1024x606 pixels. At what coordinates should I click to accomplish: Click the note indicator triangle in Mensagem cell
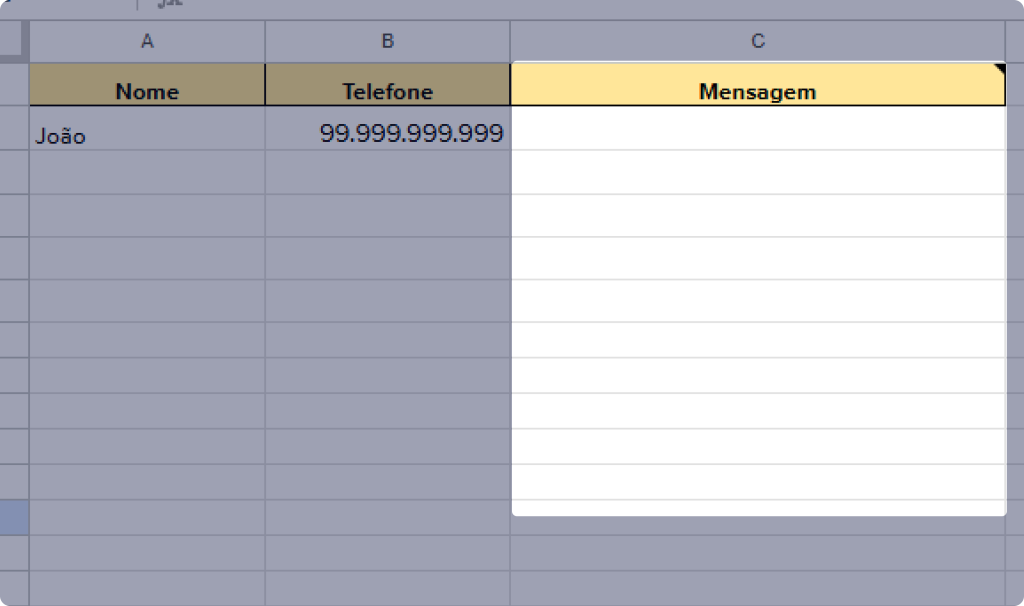999,68
